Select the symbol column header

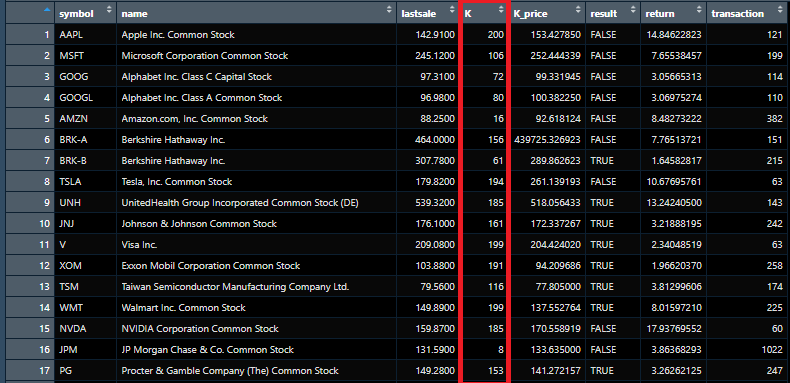(x=86, y=14)
